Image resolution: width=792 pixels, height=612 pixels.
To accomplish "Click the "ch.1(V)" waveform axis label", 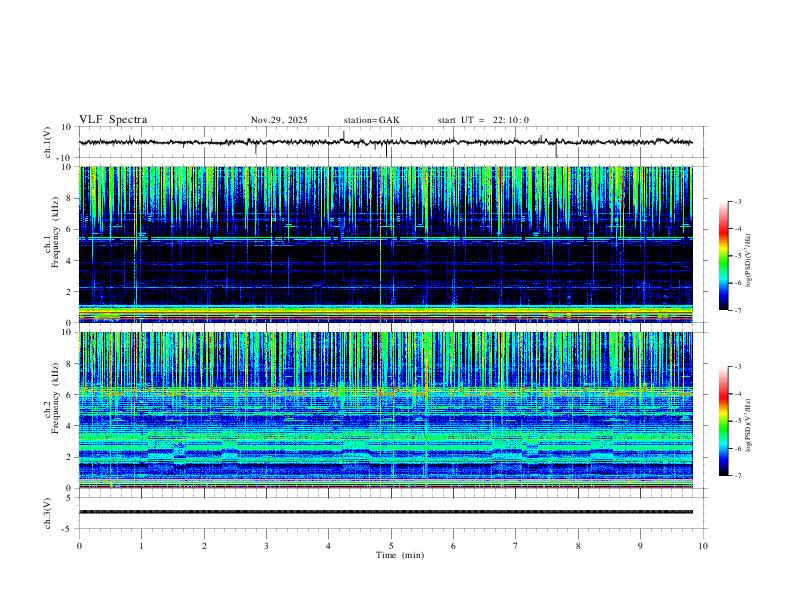I will click(48, 142).
